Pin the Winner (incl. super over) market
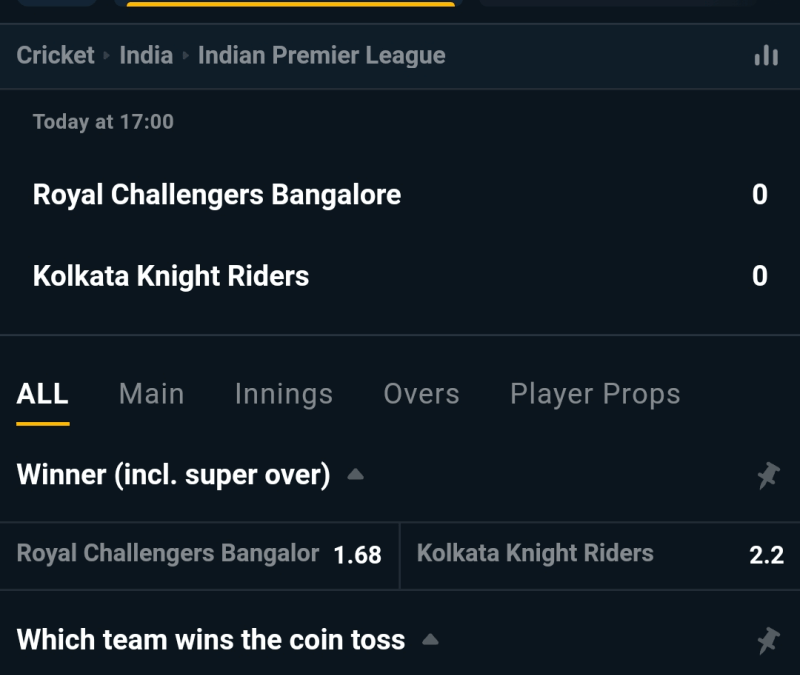 click(x=768, y=475)
